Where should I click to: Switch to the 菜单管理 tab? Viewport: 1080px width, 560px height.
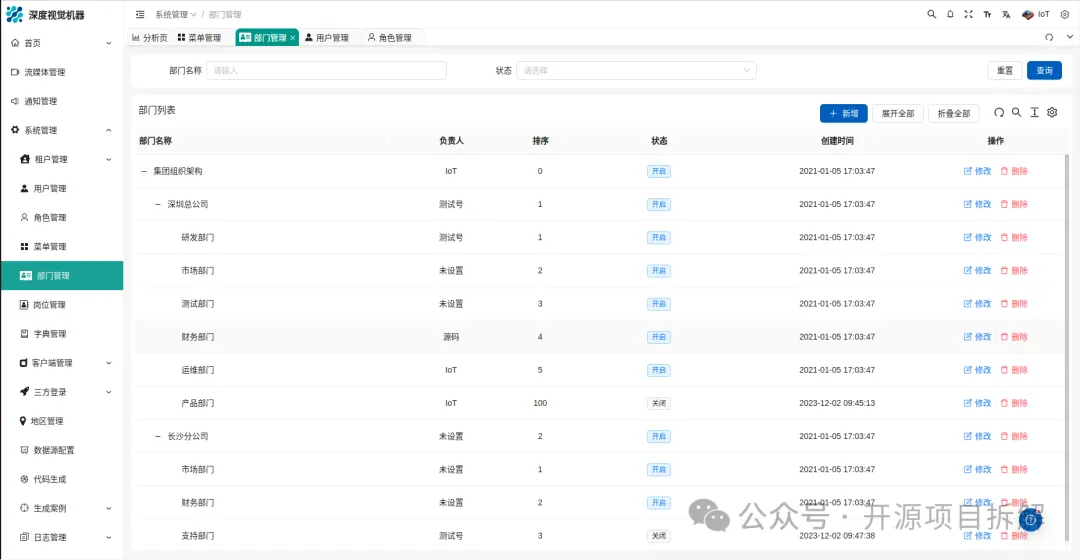(x=200, y=38)
